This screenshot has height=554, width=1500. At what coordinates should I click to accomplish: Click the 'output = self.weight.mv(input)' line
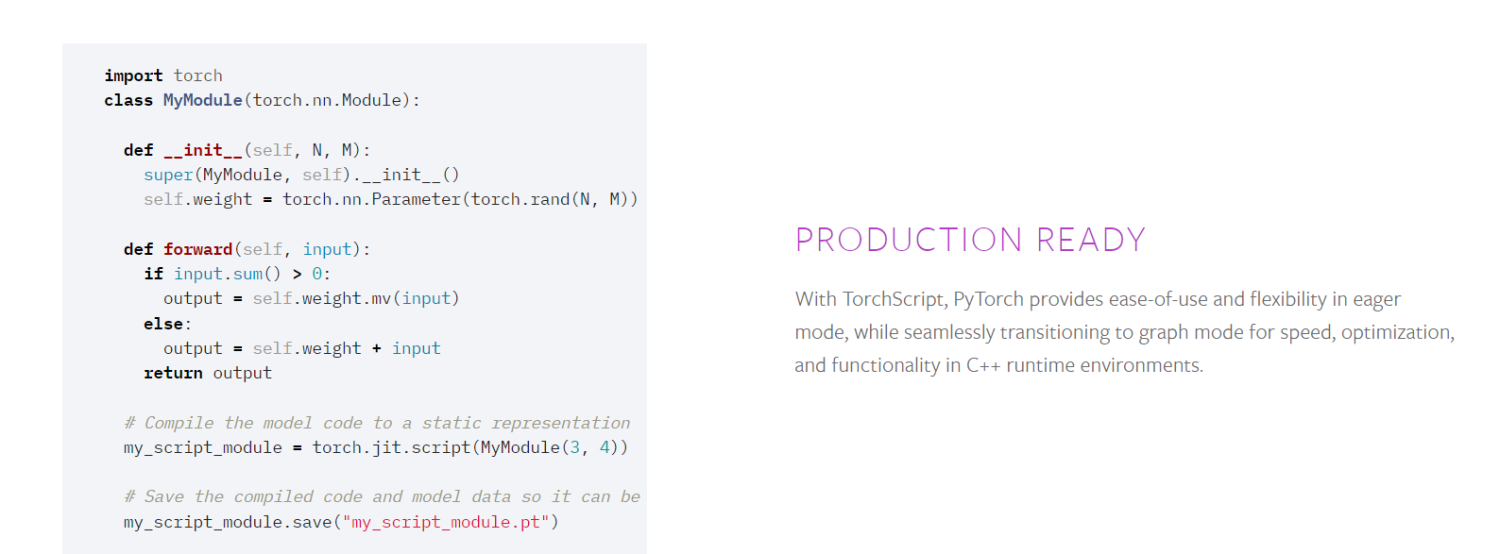point(311,298)
